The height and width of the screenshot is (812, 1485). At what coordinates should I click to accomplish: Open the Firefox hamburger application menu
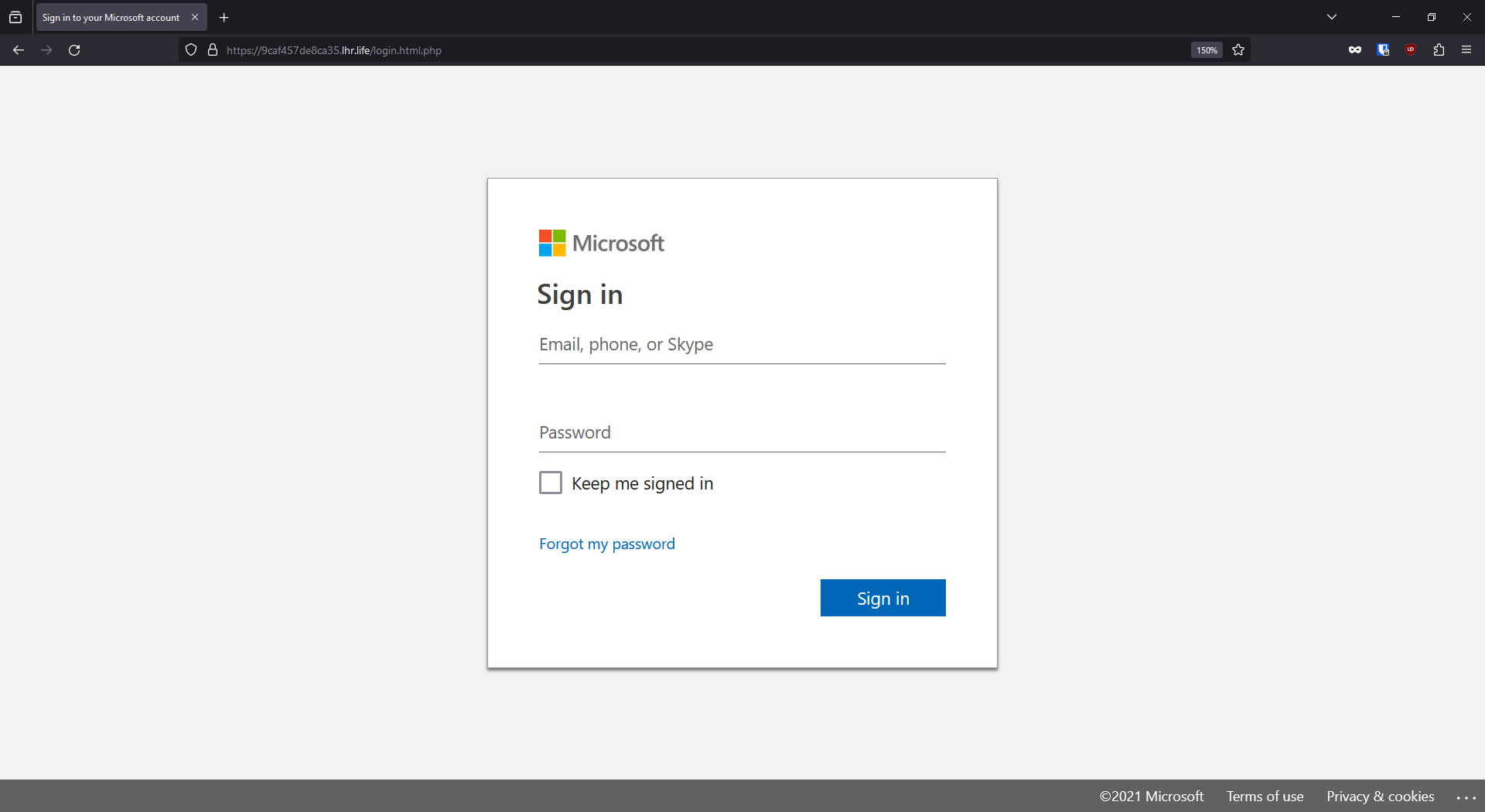click(x=1466, y=49)
